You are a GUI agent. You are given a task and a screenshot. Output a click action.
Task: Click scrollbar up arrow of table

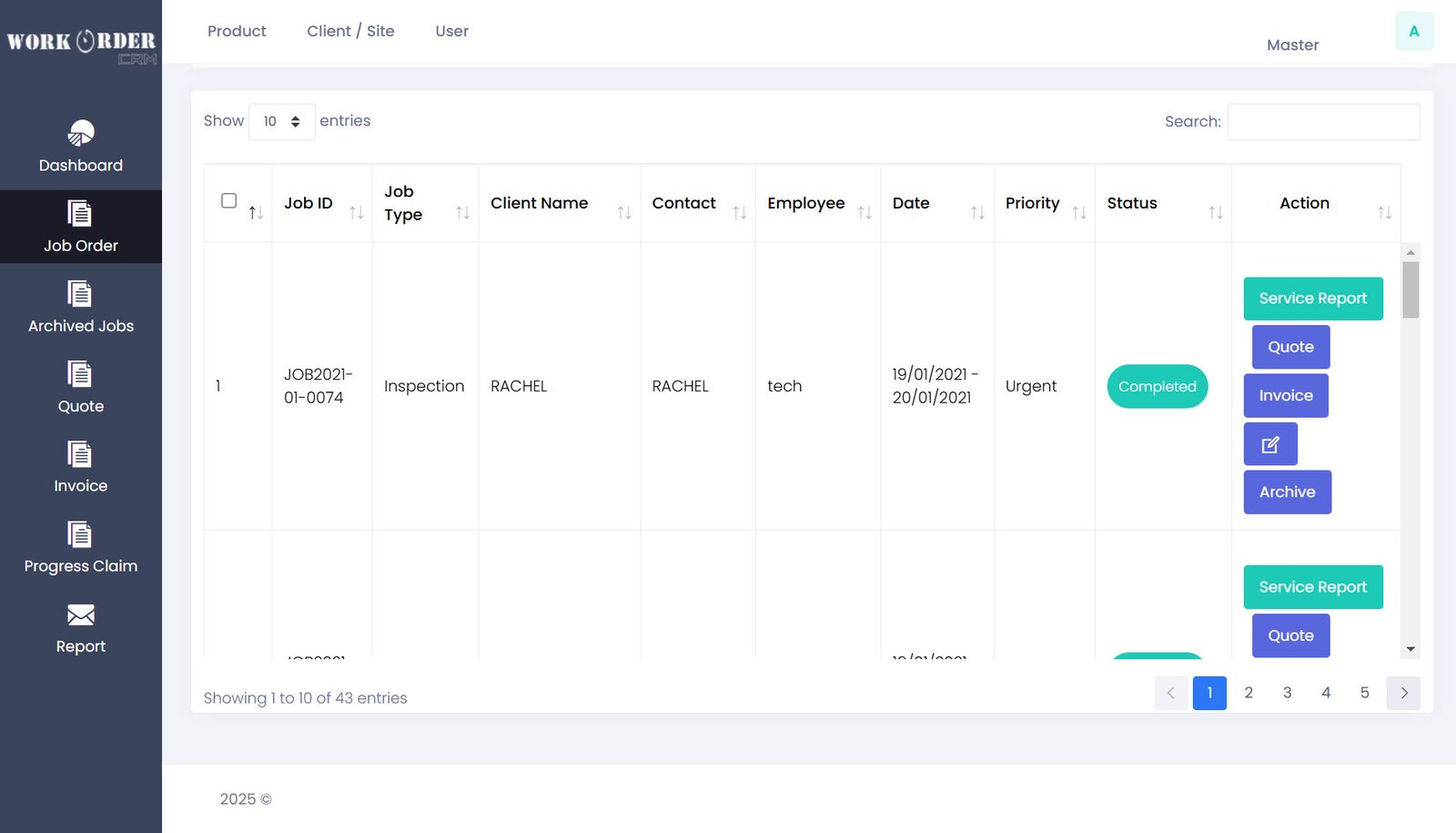1410,252
